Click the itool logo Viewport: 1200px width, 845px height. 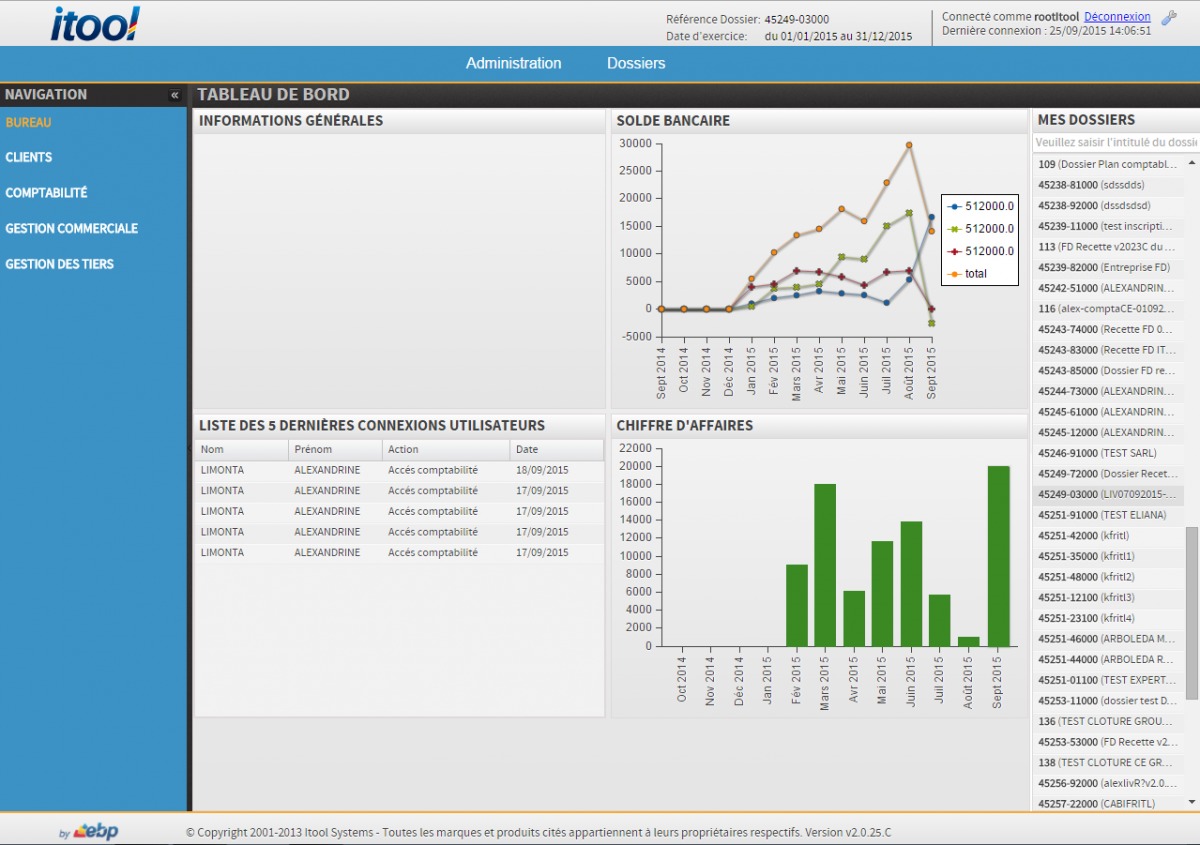(95, 24)
